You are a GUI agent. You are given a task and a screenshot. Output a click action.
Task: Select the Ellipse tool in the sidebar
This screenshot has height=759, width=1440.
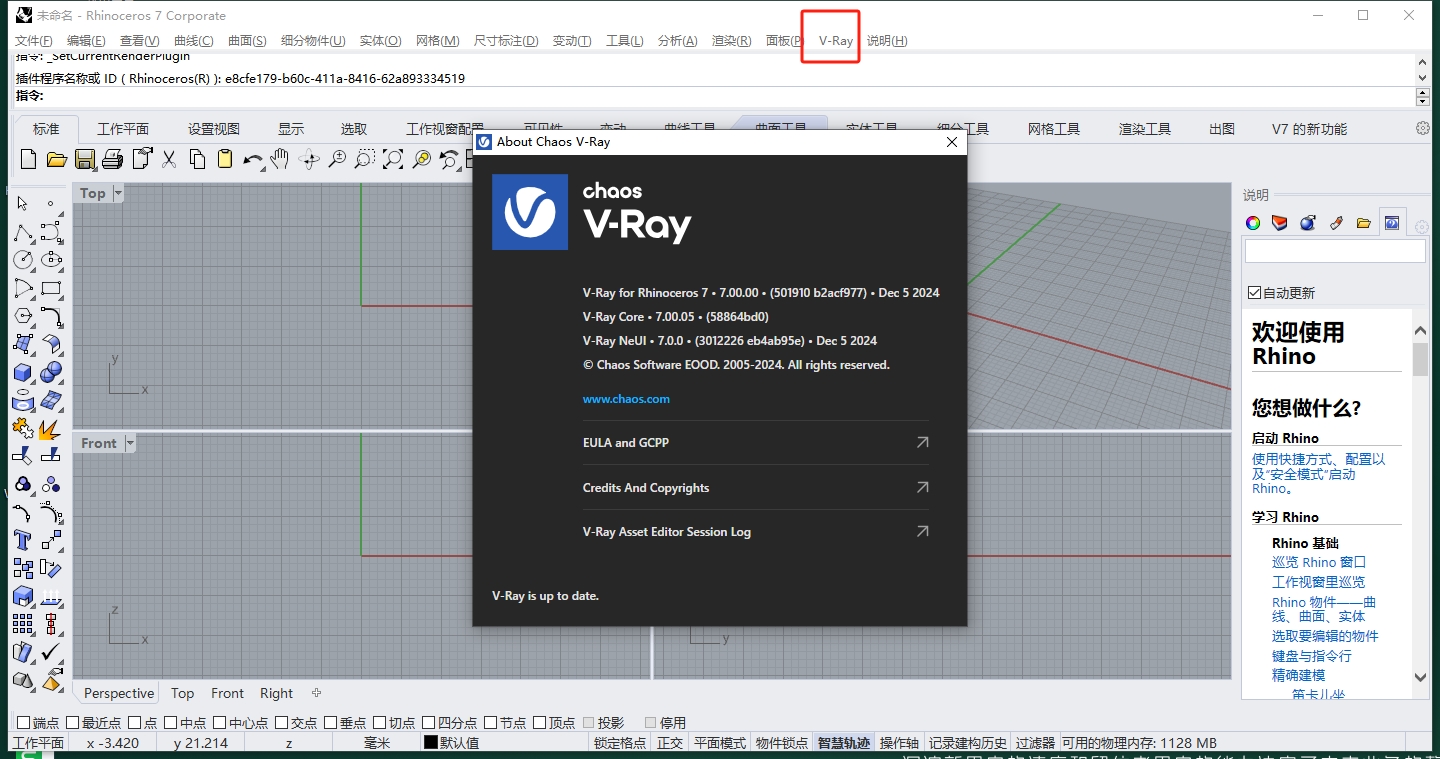[51, 260]
